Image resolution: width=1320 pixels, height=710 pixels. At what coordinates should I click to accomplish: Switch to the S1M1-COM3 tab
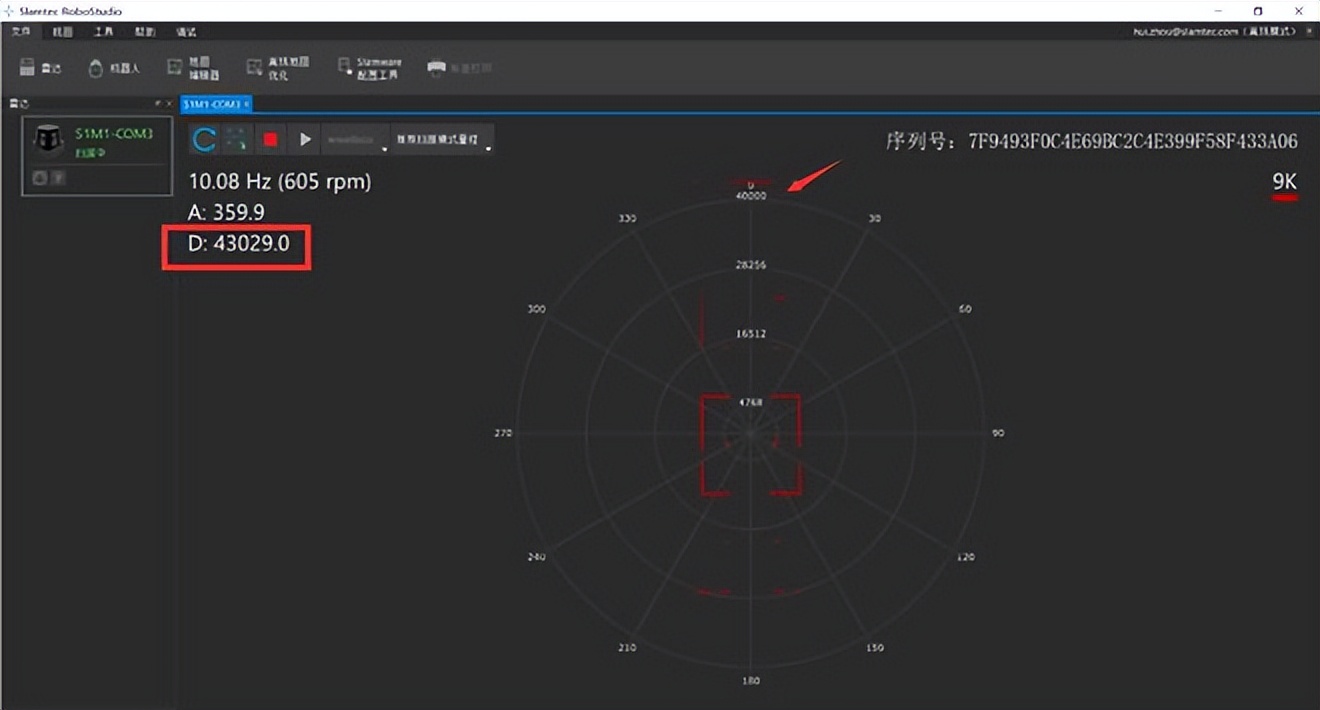pos(211,104)
